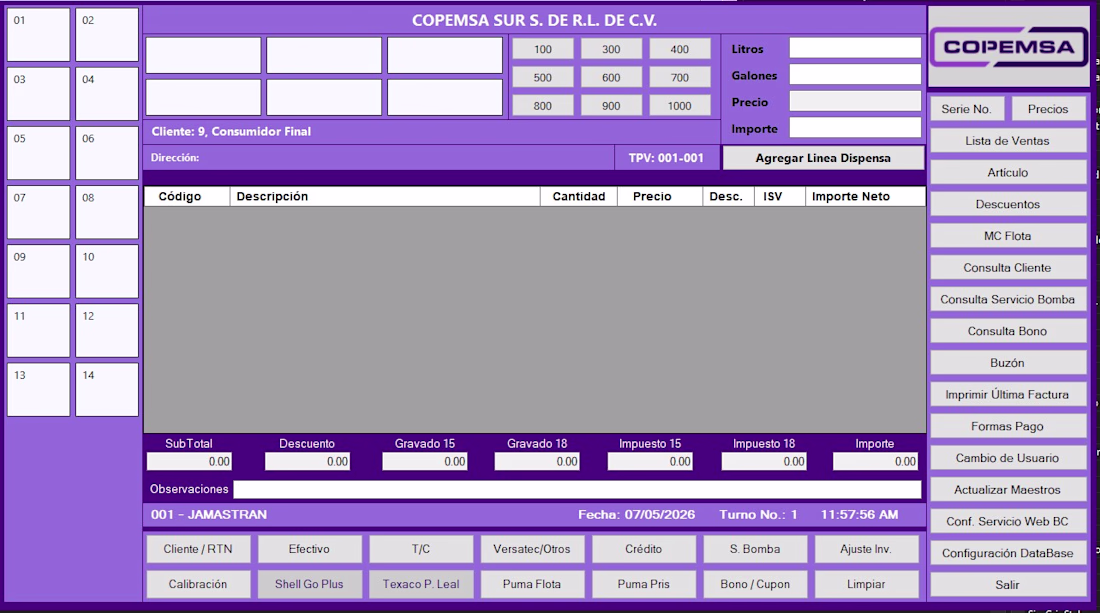The image size is (1100, 613).
Task: Click the Importe entry field beside Precio
Action: (855, 128)
